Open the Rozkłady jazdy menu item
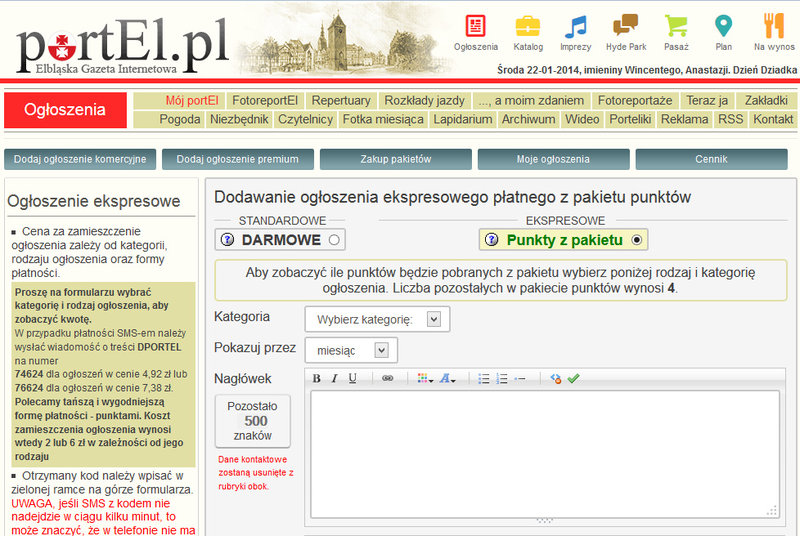The image size is (800, 536). click(424, 100)
